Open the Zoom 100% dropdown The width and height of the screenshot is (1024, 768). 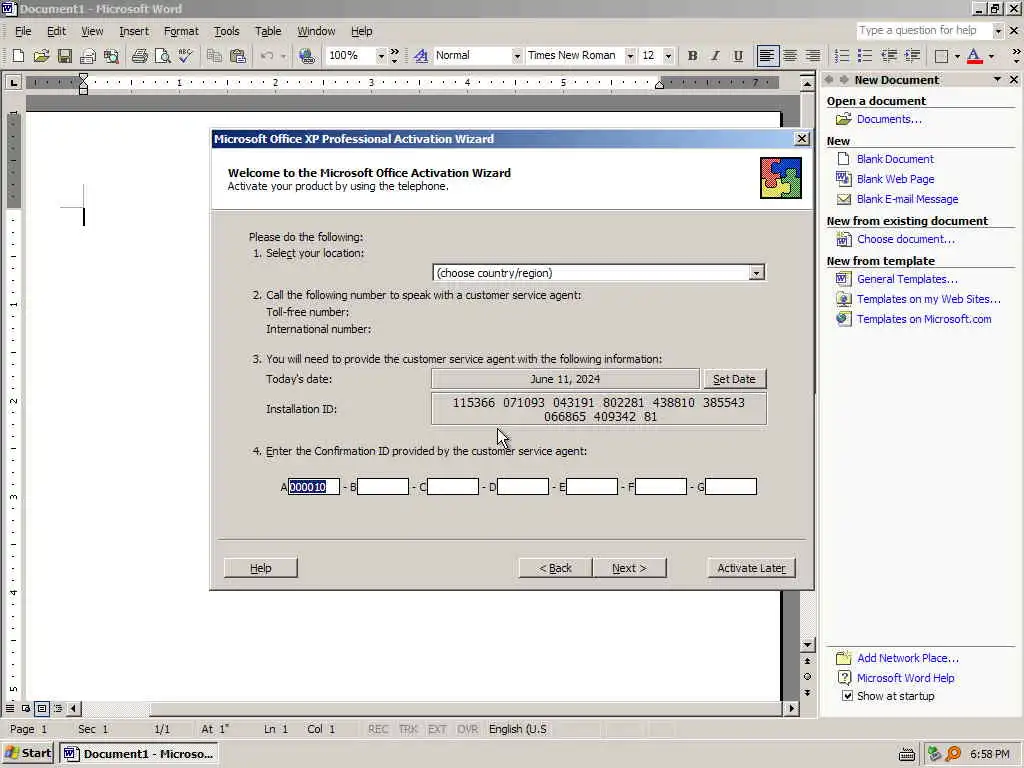pos(380,56)
